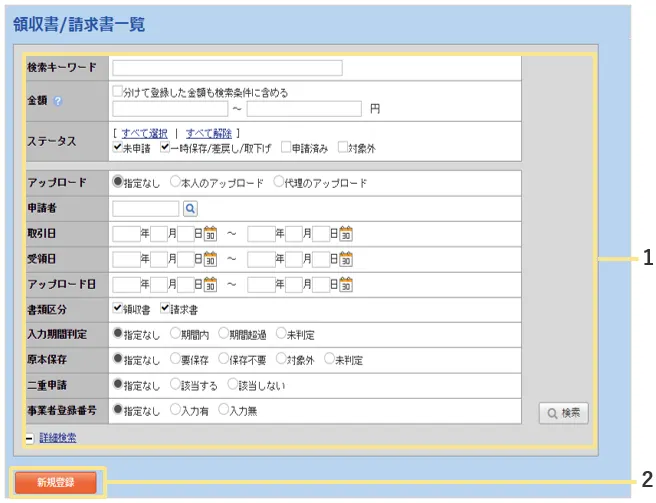Choose 入力有 for 事業者登録番号

point(176,409)
